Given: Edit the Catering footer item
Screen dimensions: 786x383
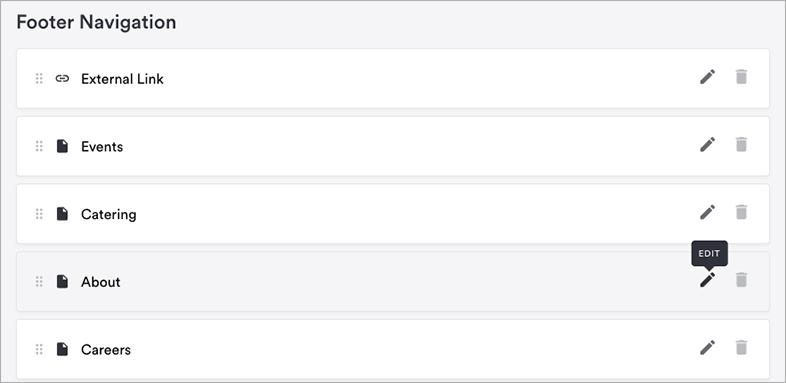Looking at the screenshot, I should point(707,213).
